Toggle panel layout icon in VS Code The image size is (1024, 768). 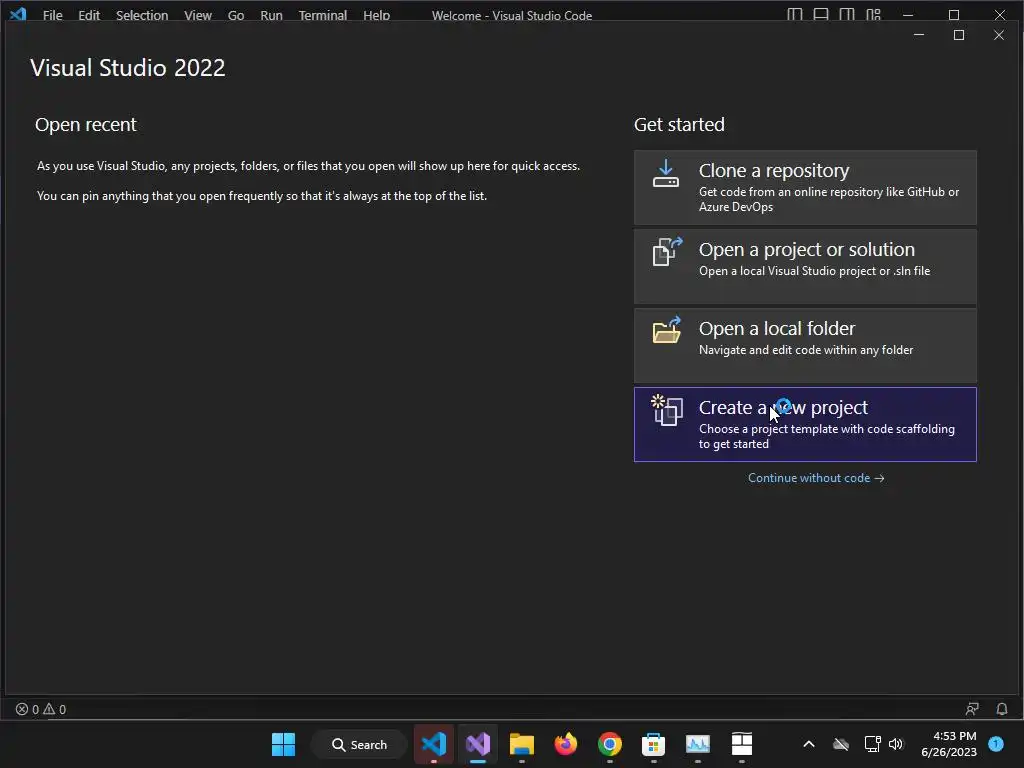tap(821, 14)
